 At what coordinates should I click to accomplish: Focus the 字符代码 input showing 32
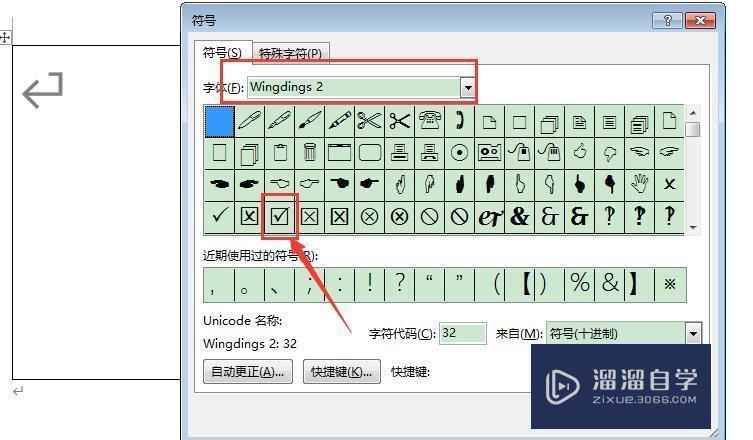463,333
